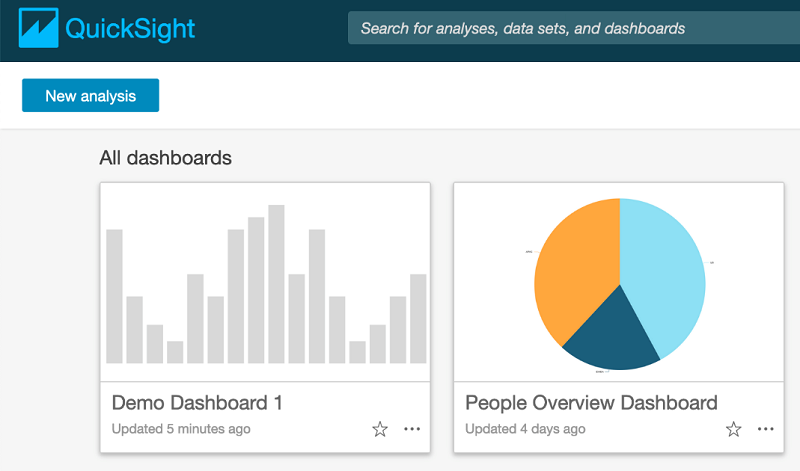The image size is (800, 471).
Task: Click the All dashboards heading
Action: pos(165,158)
